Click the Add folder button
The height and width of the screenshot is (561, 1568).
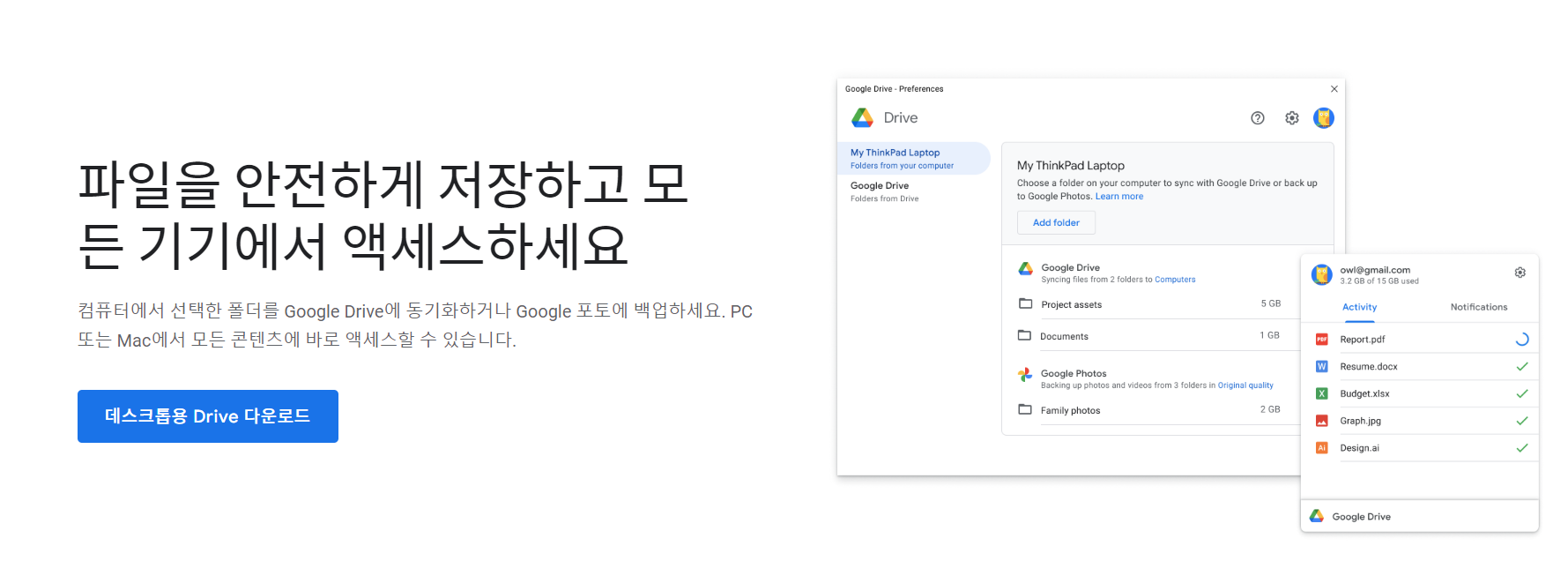pyautogui.click(x=1056, y=222)
